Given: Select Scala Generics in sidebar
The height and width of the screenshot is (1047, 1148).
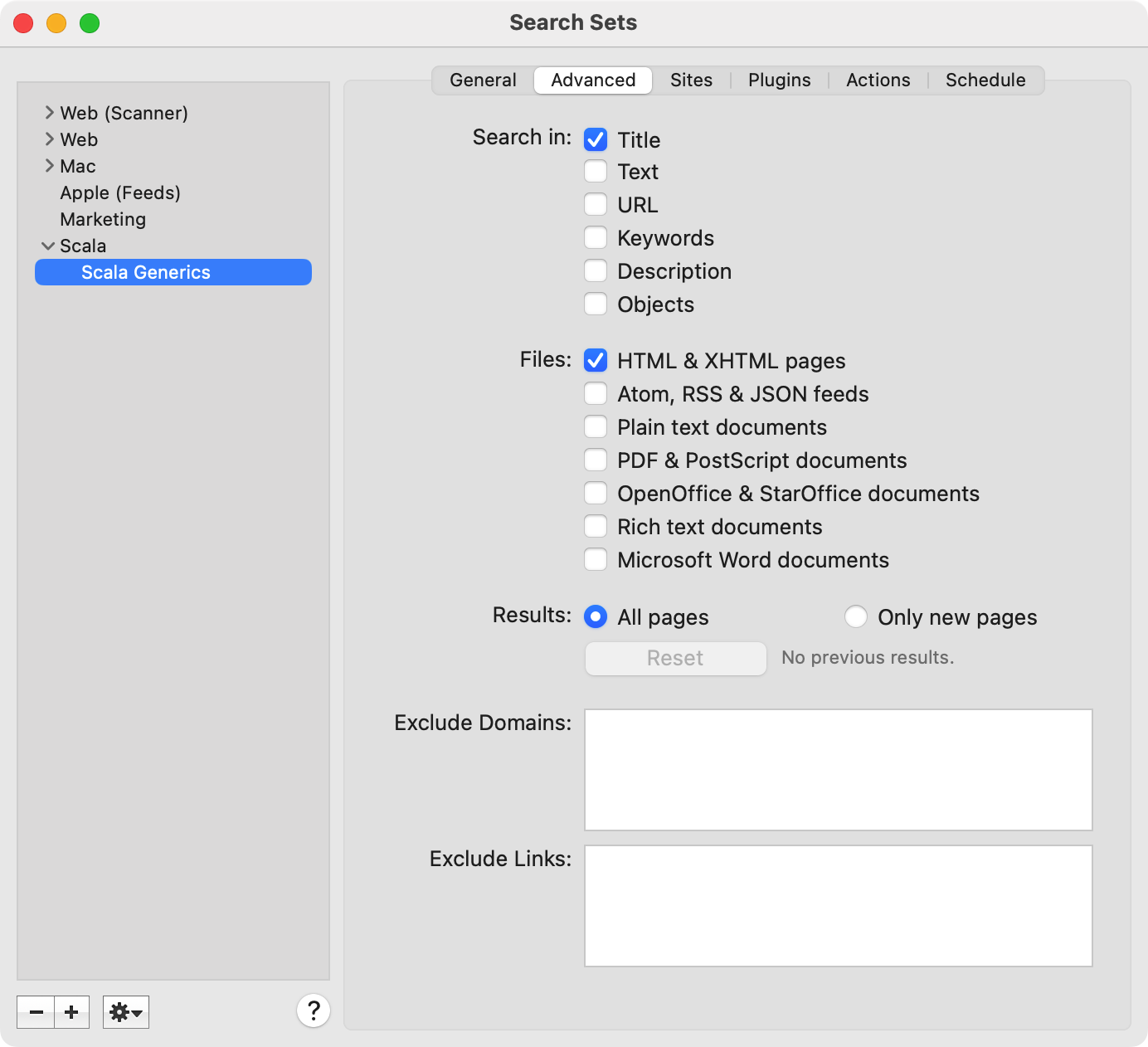Looking at the screenshot, I should coord(173,272).
